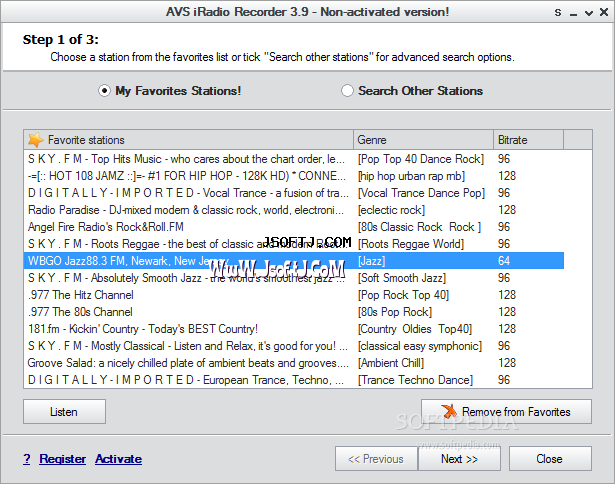Select Groove Salad ambient station
The width and height of the screenshot is (615, 484).
point(294,363)
